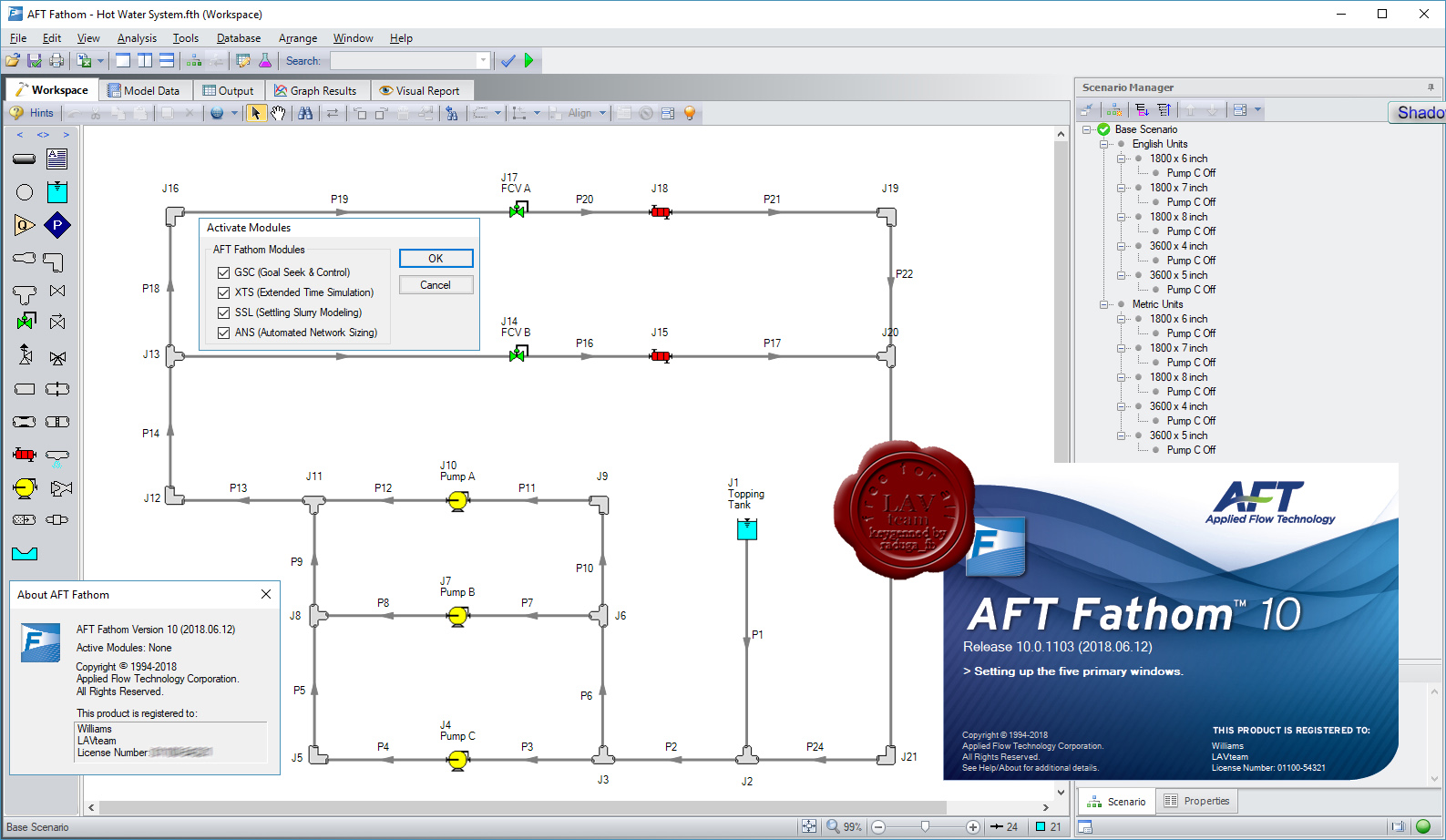This screenshot has width=1446, height=840.
Task: Toggle GSC (Goal Seek & Control) checkbox
Action: pos(223,272)
